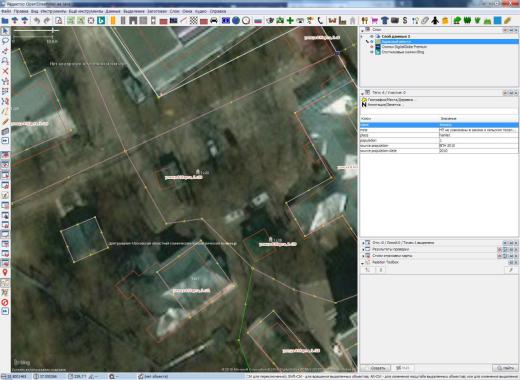Toggle visibility of the top data layer
The width and height of the screenshot is (520, 380).
tap(372, 36)
